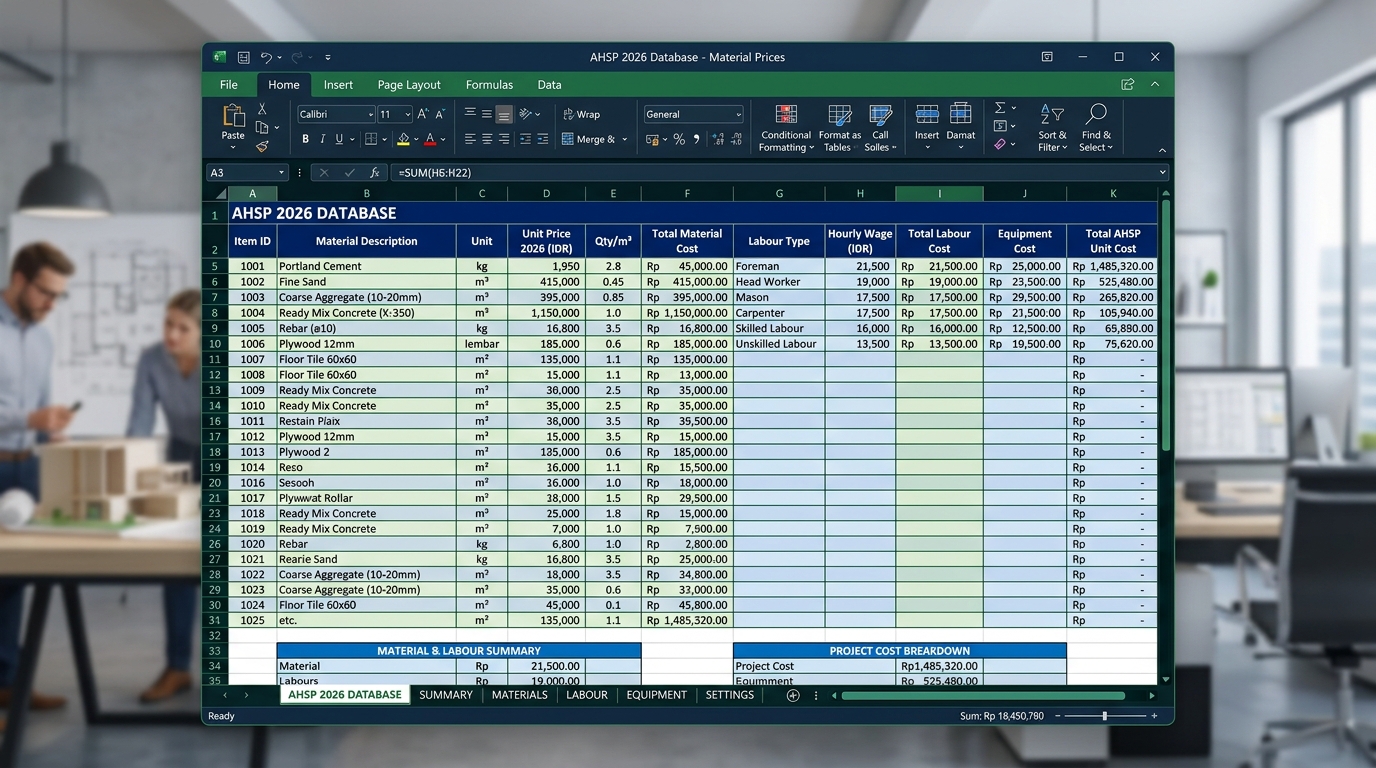
Task: Apply Comma style format
Action: tap(696, 139)
